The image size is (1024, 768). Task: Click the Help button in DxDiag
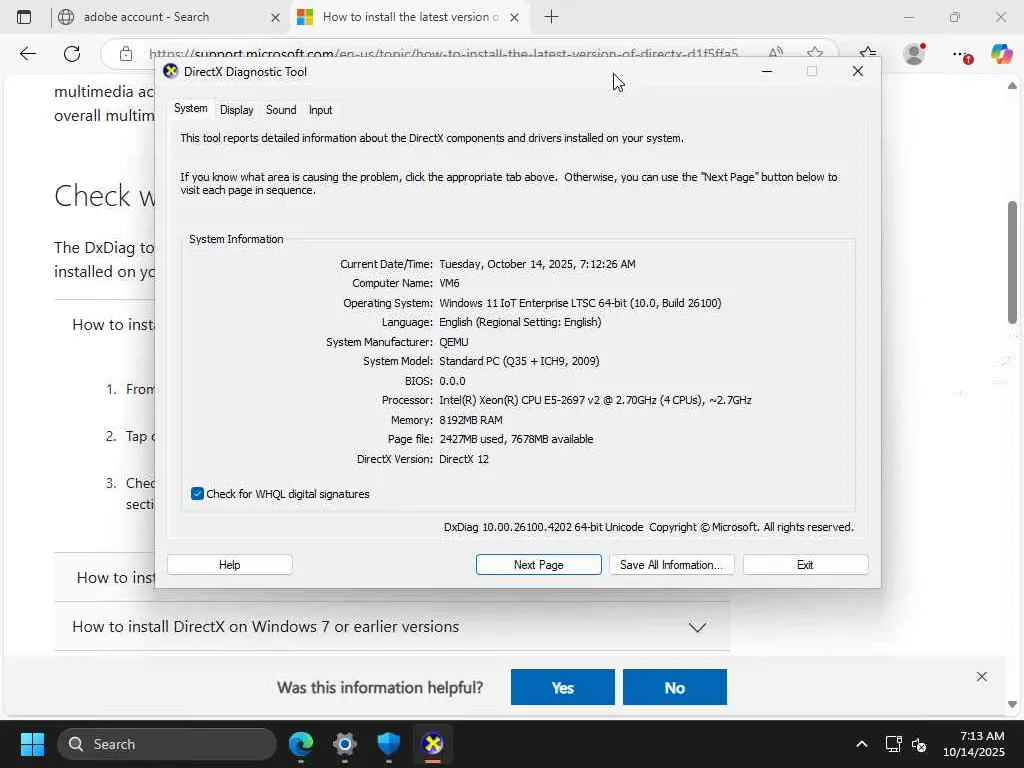[x=229, y=565]
